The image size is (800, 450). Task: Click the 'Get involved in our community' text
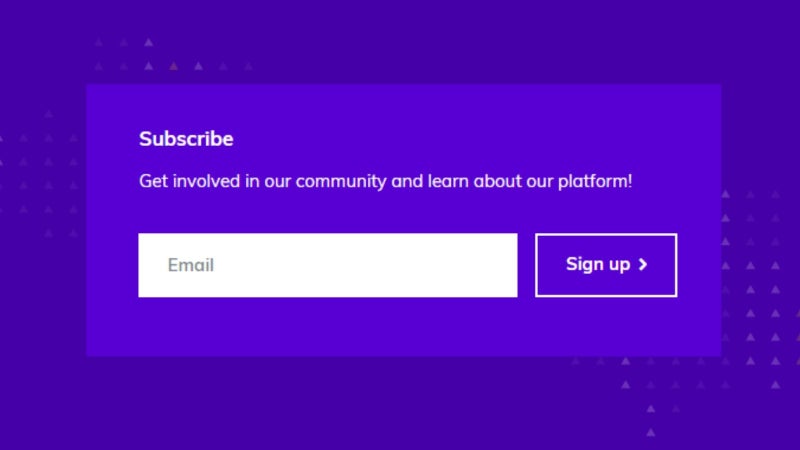tap(263, 182)
